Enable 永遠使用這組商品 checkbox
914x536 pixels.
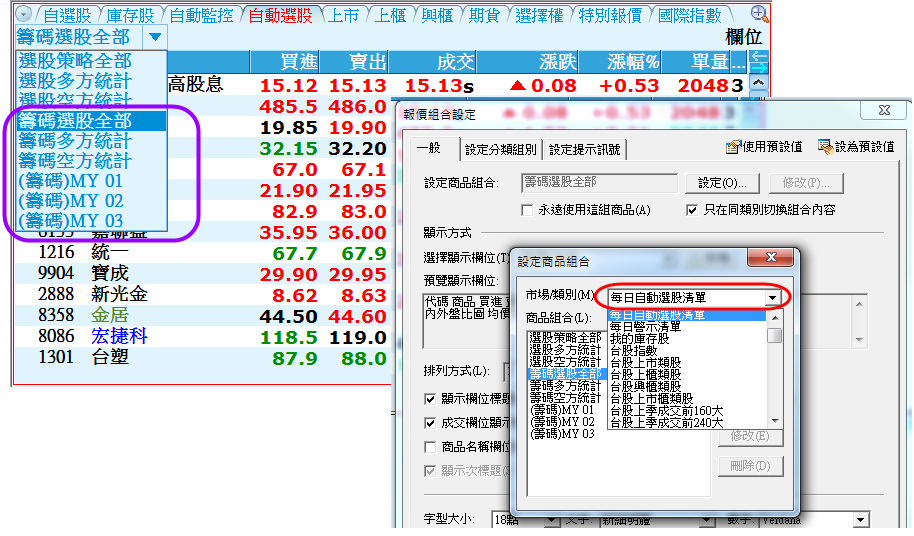coord(528,210)
